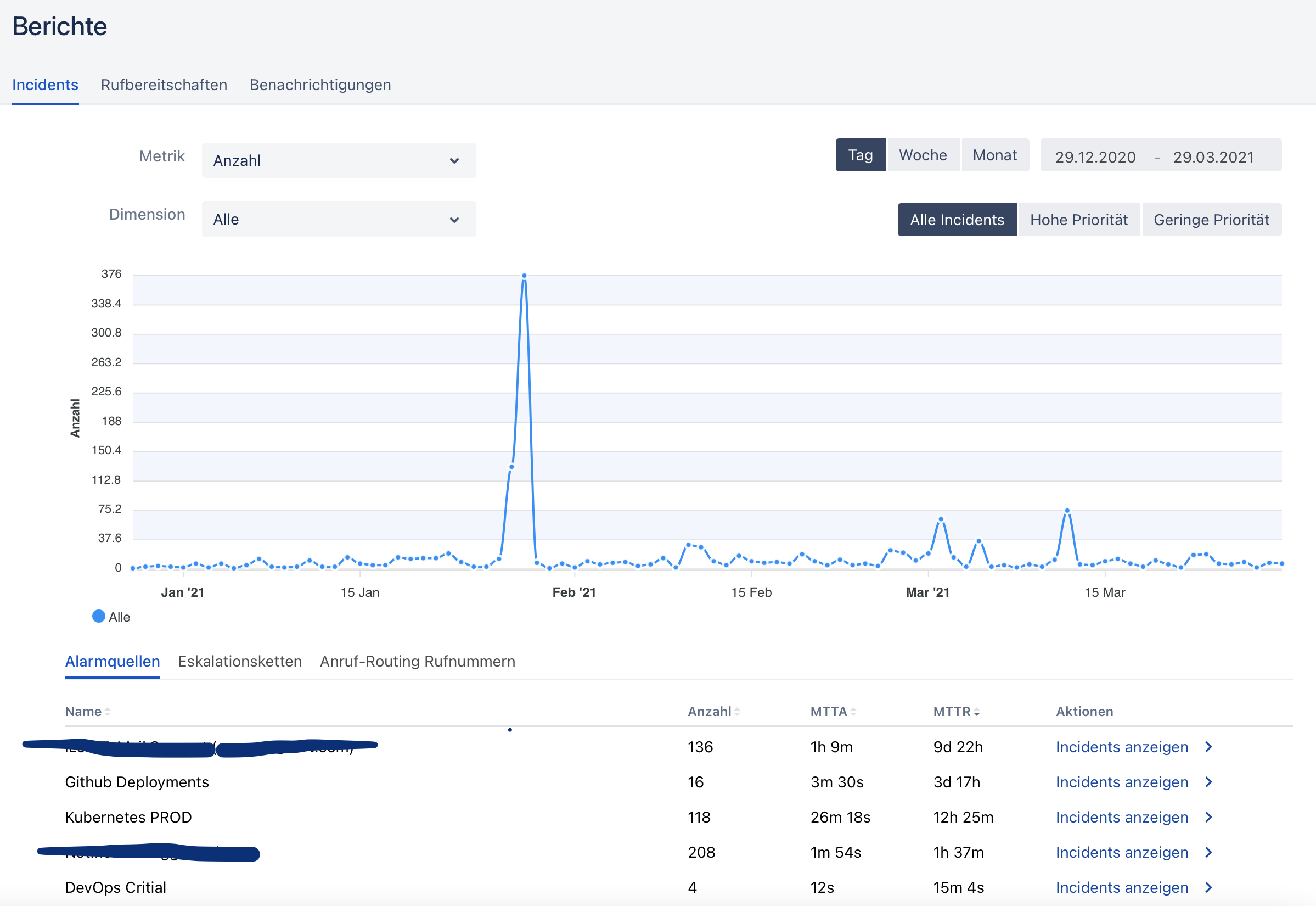This screenshot has width=1316, height=906.
Task: Switch granularity to Monat
Action: pyautogui.click(x=995, y=155)
